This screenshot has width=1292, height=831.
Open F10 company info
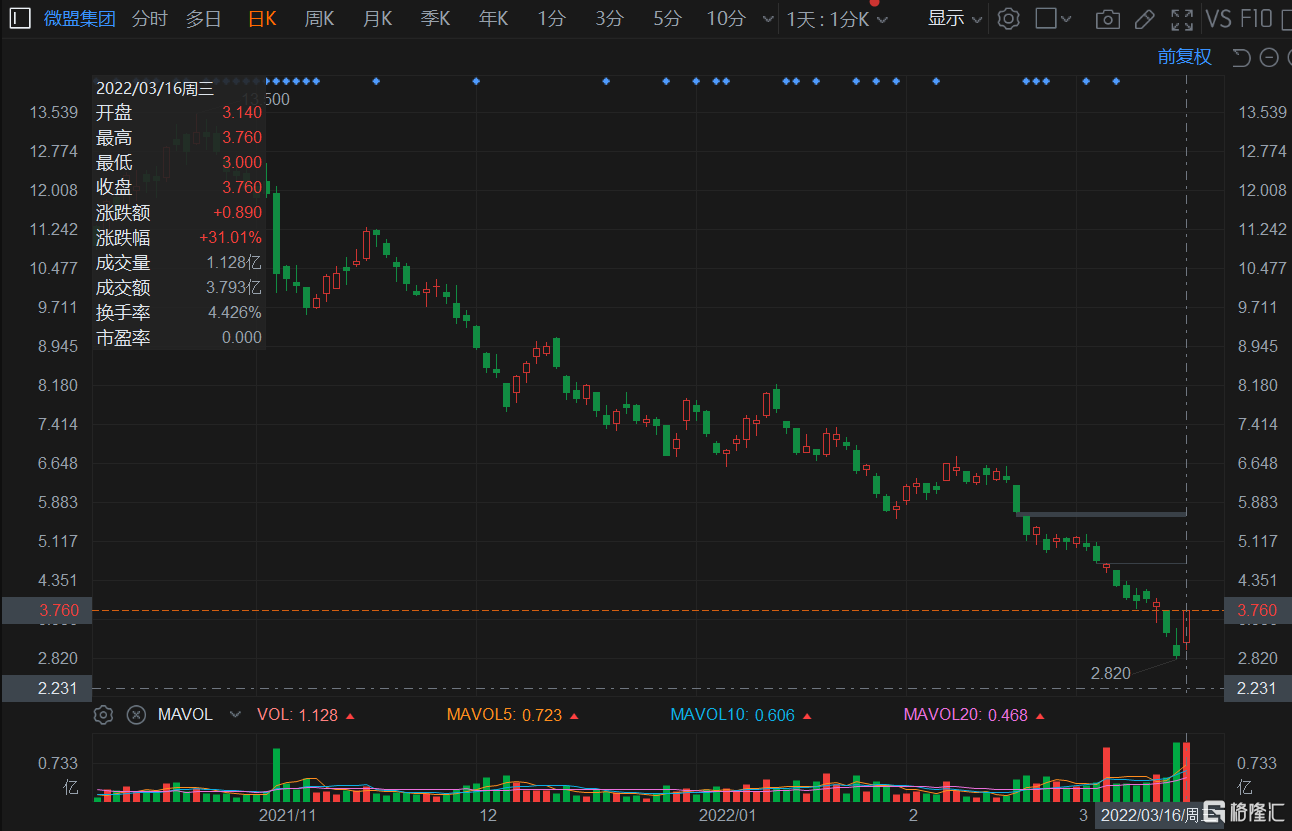click(x=1256, y=18)
